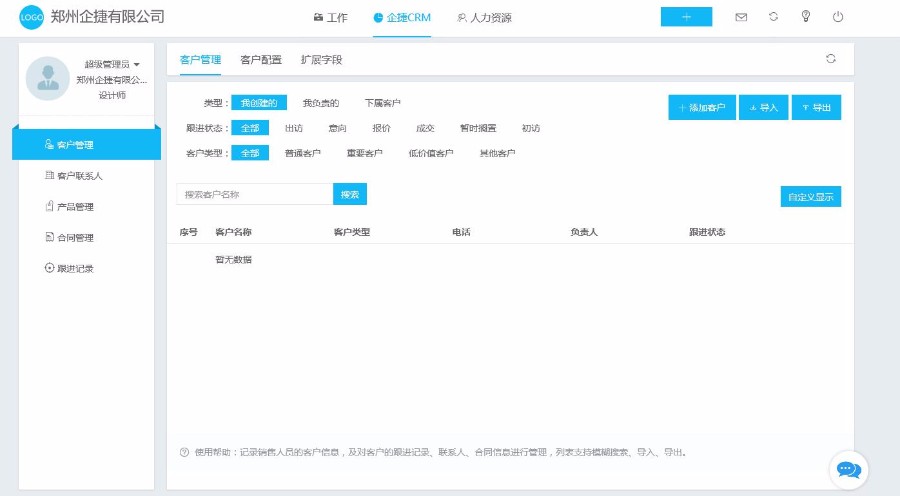The height and width of the screenshot is (496, 900).
Task: Open the chat support bubble
Action: coord(848,469)
